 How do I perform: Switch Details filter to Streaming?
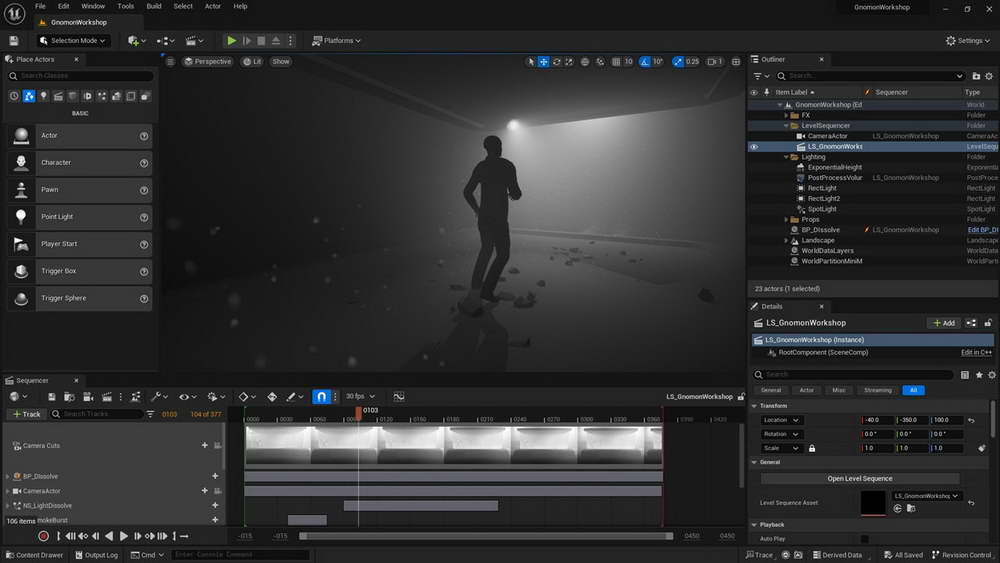878,390
